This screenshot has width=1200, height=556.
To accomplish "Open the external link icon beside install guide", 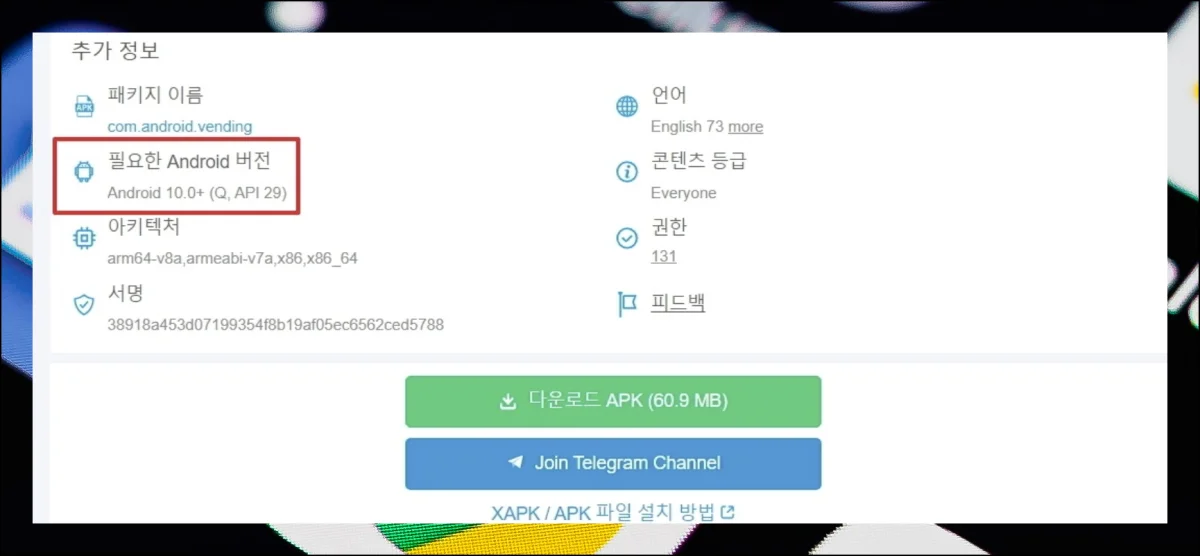I will [x=728, y=512].
